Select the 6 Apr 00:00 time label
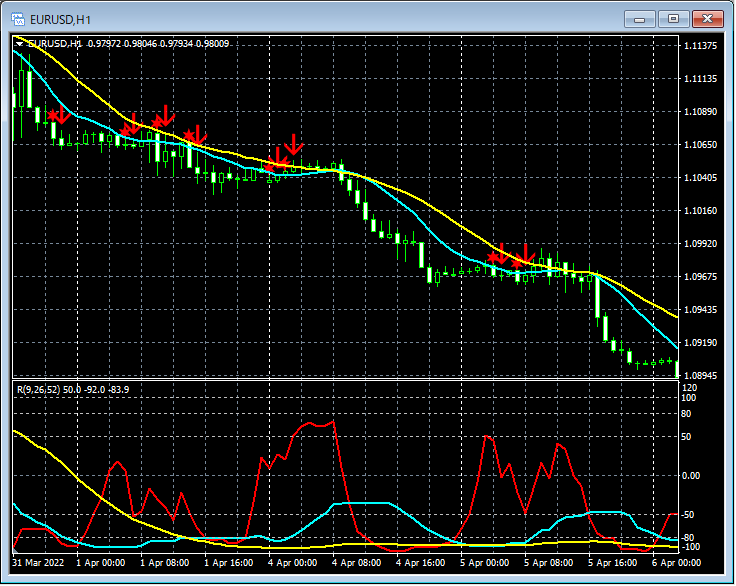Viewport: 736px width, 586px height. [677, 563]
